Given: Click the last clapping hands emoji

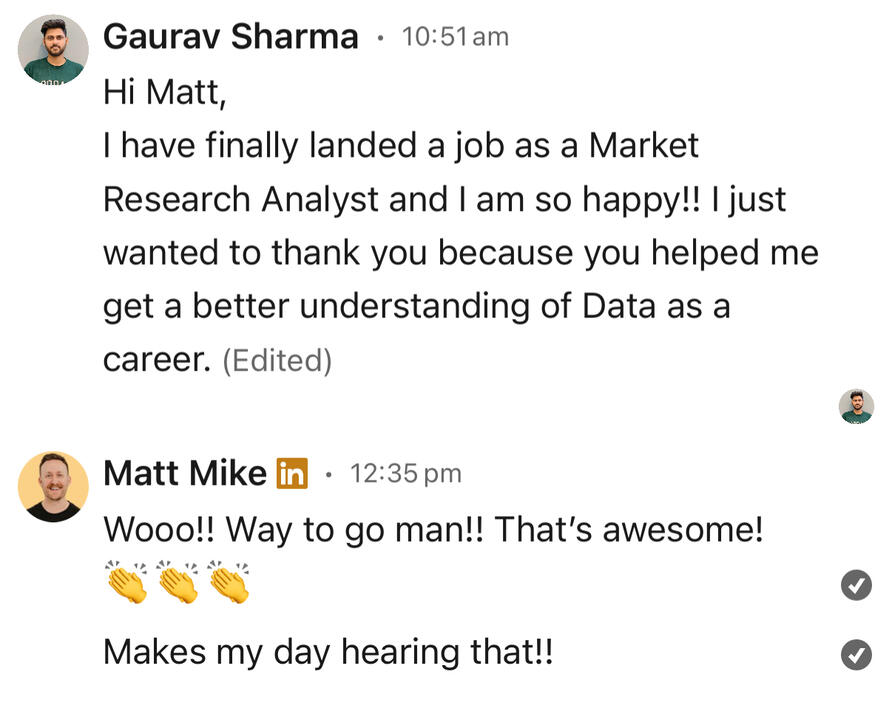Looking at the screenshot, I should click(228, 581).
